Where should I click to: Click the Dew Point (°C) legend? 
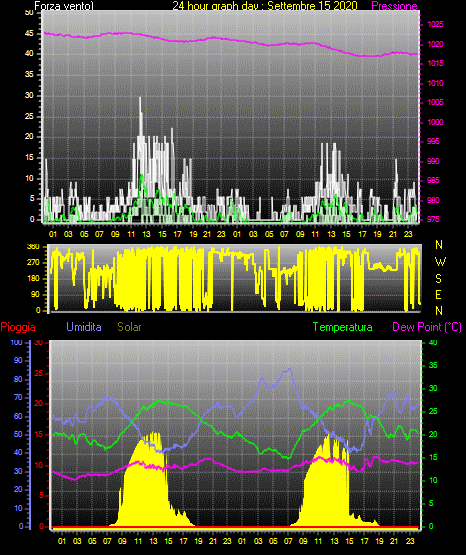click(x=427, y=327)
